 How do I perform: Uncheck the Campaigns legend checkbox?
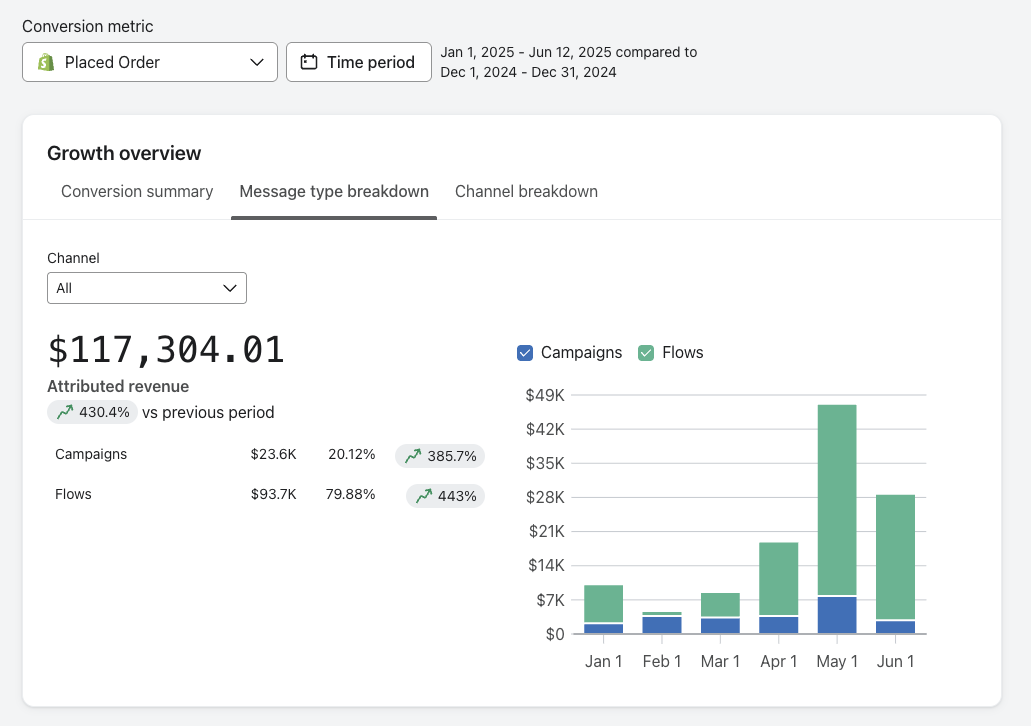[525, 353]
